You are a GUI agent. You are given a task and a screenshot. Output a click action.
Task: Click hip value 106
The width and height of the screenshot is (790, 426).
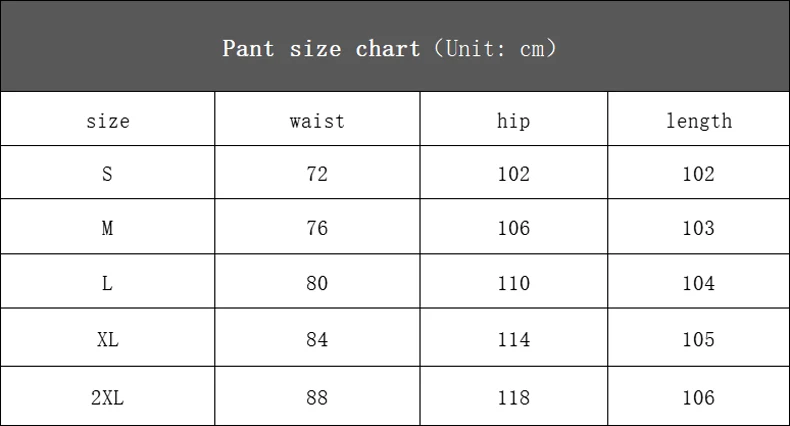click(513, 228)
